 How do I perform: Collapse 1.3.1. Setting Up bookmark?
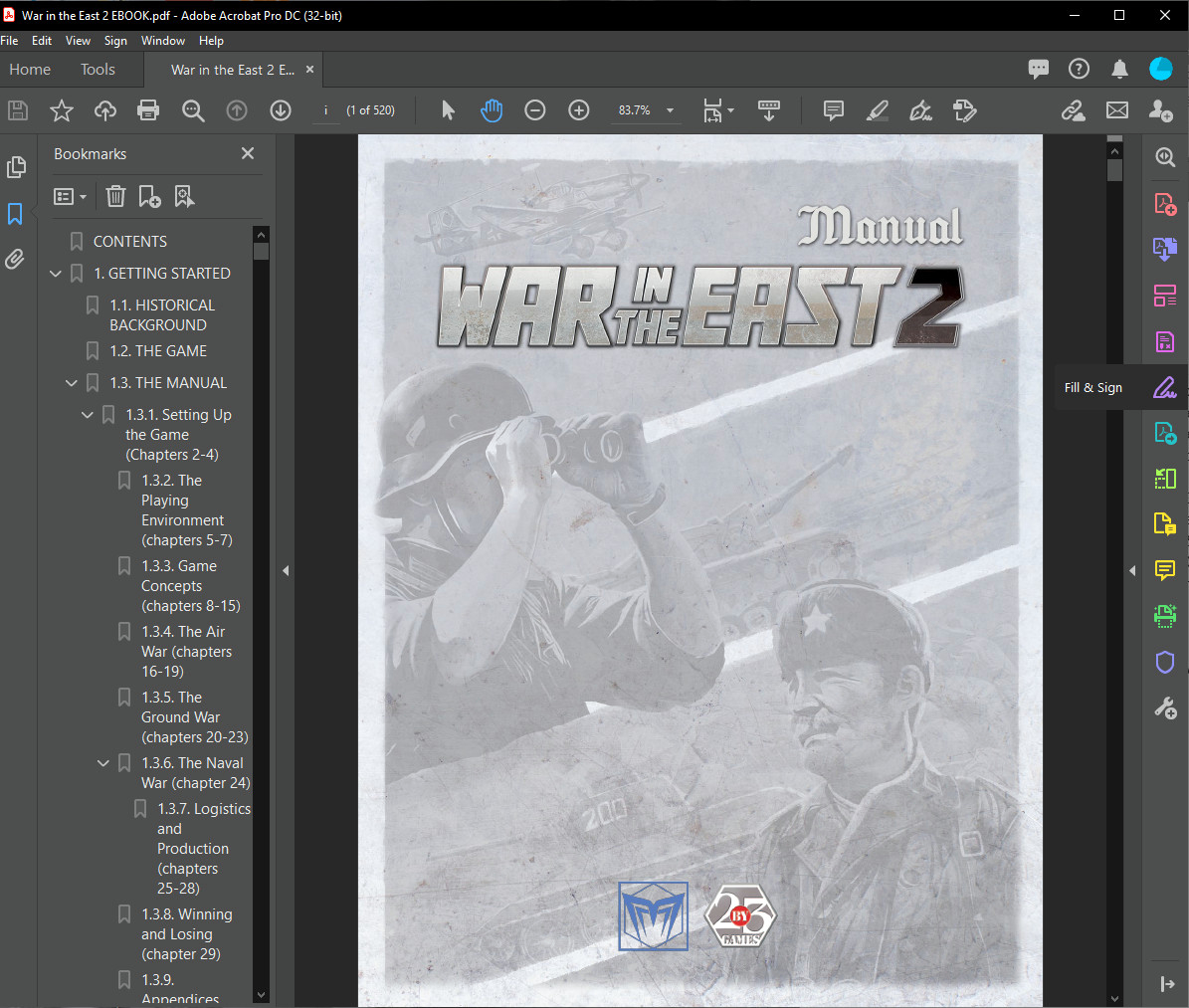pos(88,415)
